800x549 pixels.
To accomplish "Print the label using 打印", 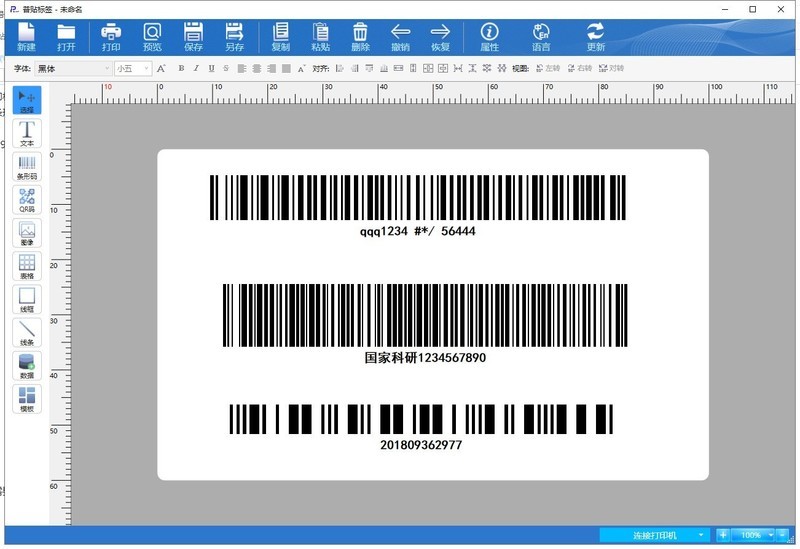I will [111, 37].
